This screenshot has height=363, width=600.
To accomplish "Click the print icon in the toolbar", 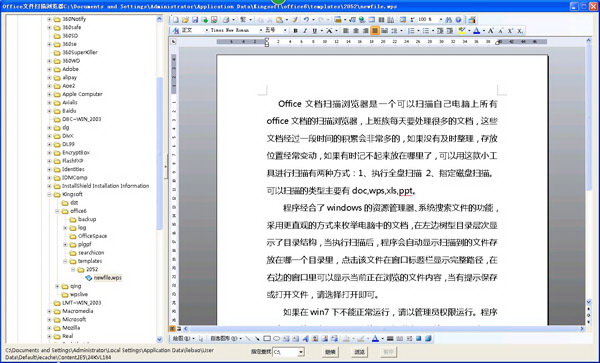I will pyautogui.click(x=226, y=20).
